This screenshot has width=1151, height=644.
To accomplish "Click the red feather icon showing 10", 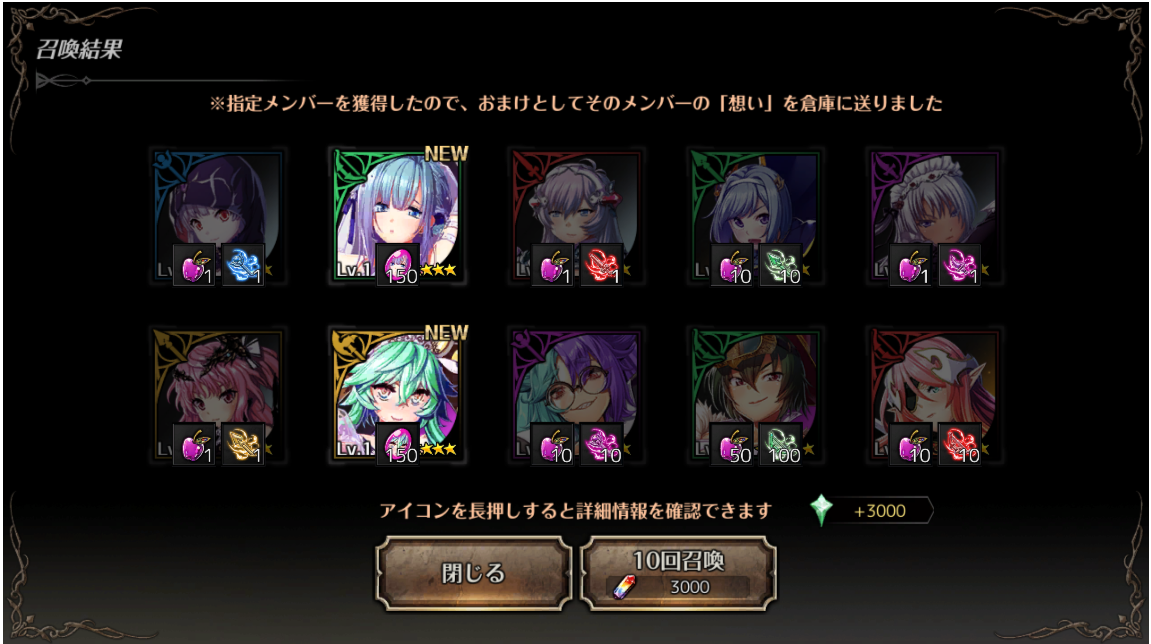I will pyautogui.click(x=959, y=444).
